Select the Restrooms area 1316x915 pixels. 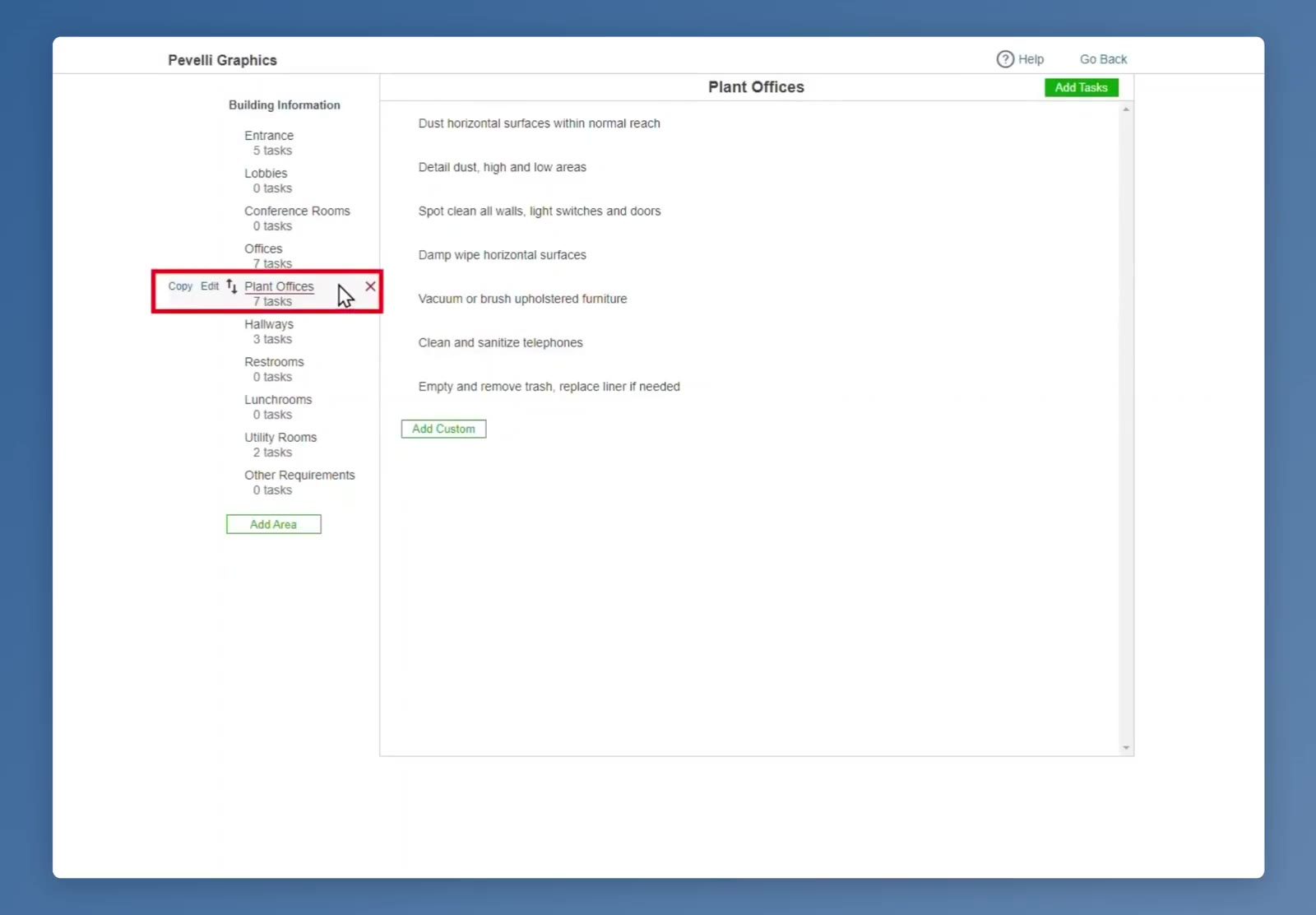pyautogui.click(x=273, y=362)
